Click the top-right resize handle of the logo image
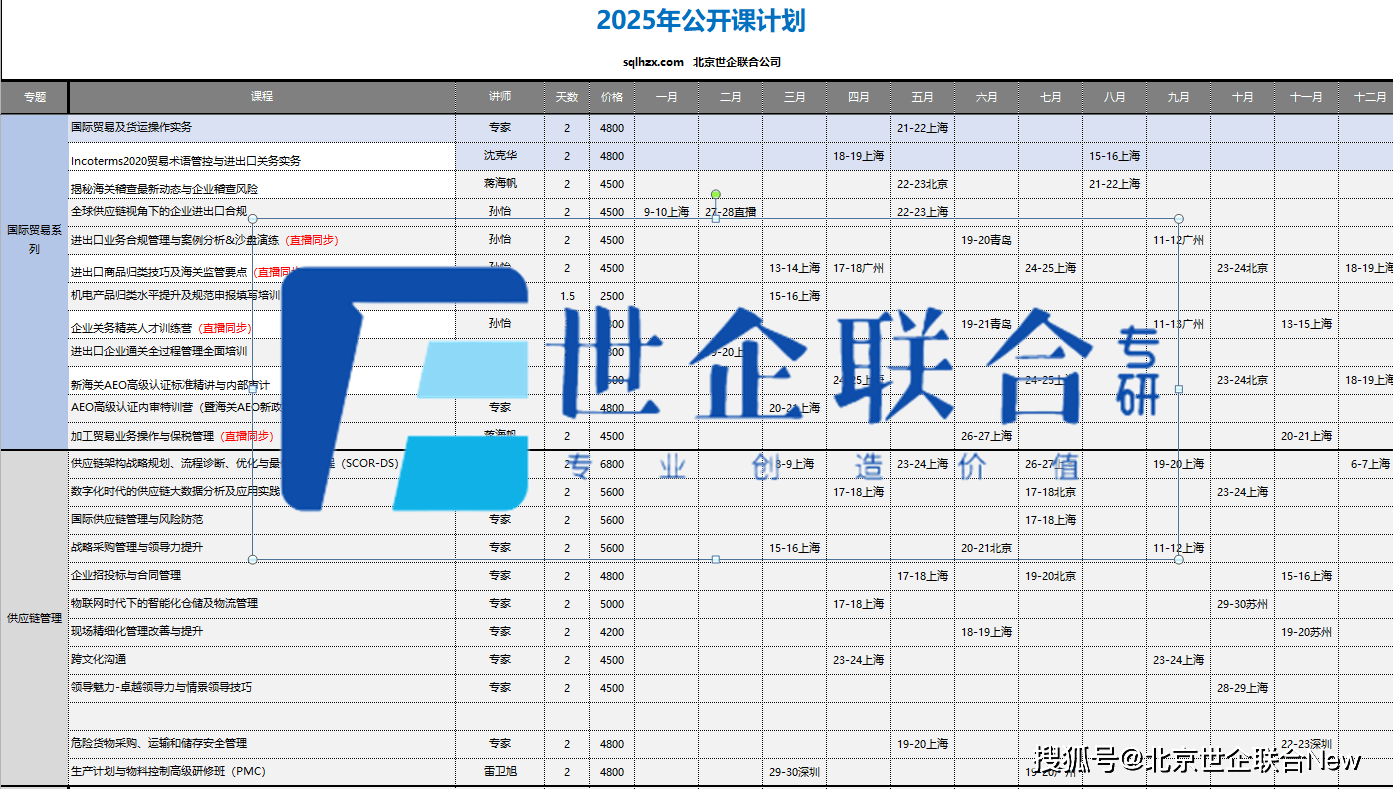The width and height of the screenshot is (1393, 789). click(1178, 218)
